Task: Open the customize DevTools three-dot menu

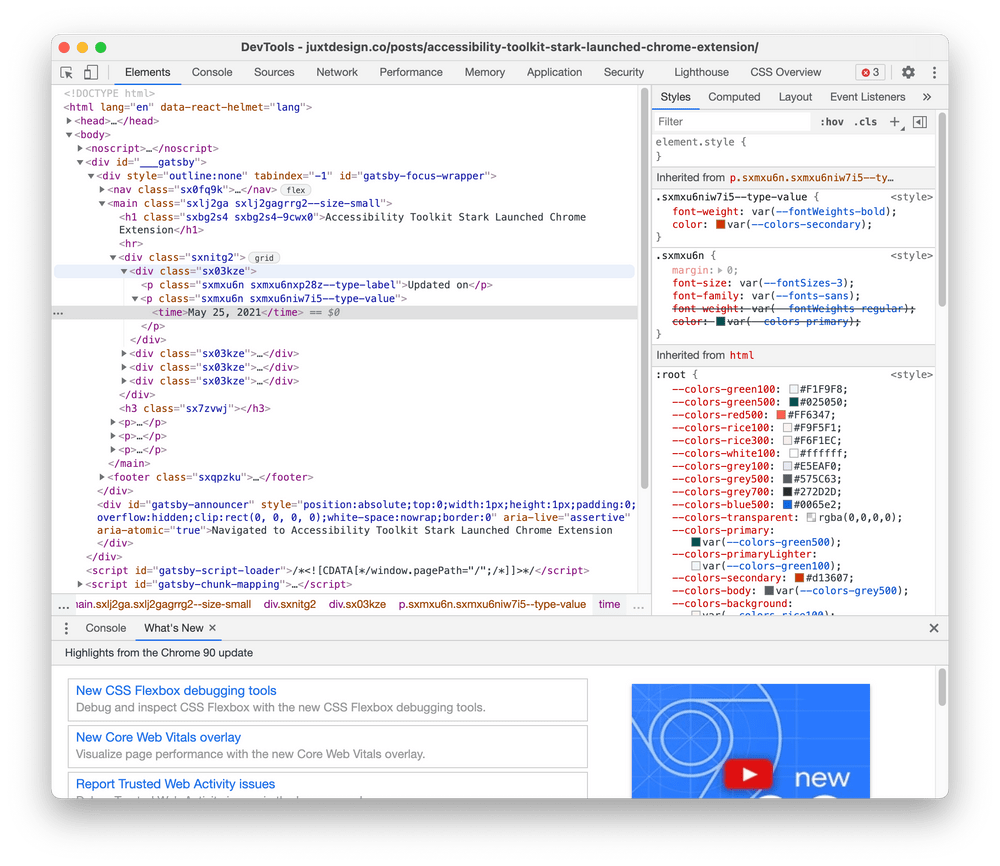Action: [934, 72]
